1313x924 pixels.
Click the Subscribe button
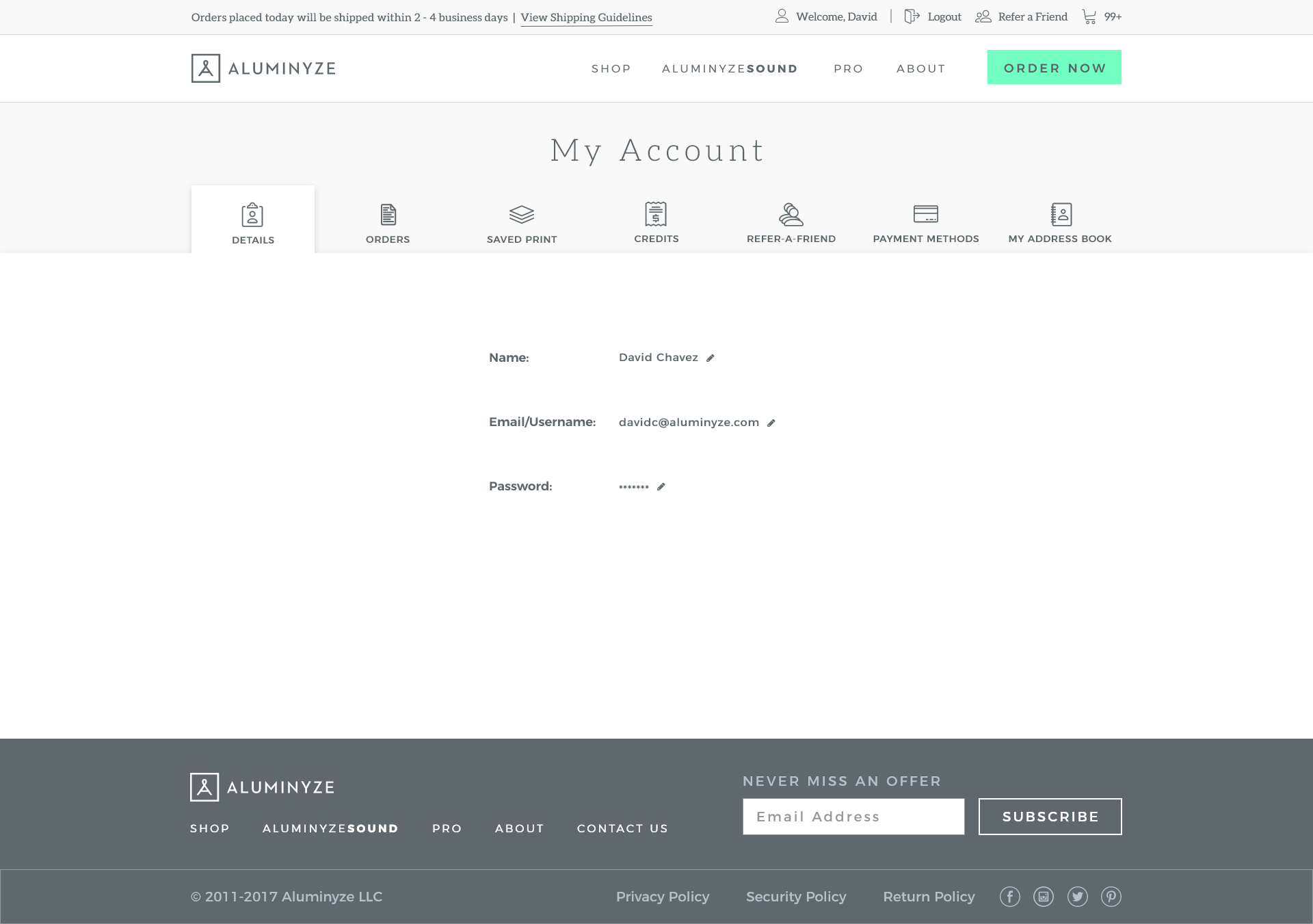pos(1050,817)
